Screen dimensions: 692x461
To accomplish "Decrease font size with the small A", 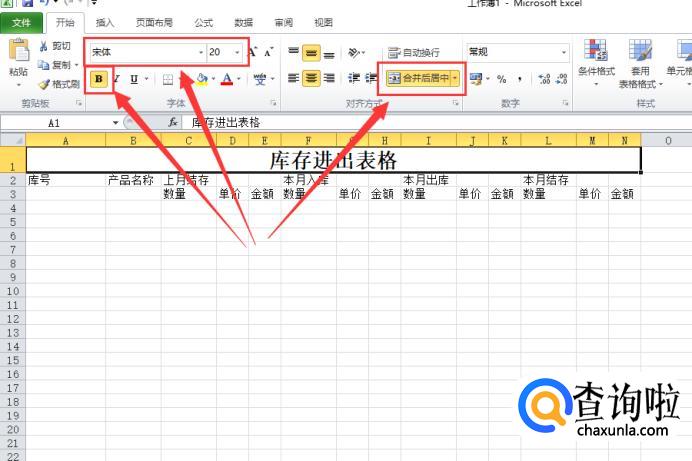I will pyautogui.click(x=269, y=52).
